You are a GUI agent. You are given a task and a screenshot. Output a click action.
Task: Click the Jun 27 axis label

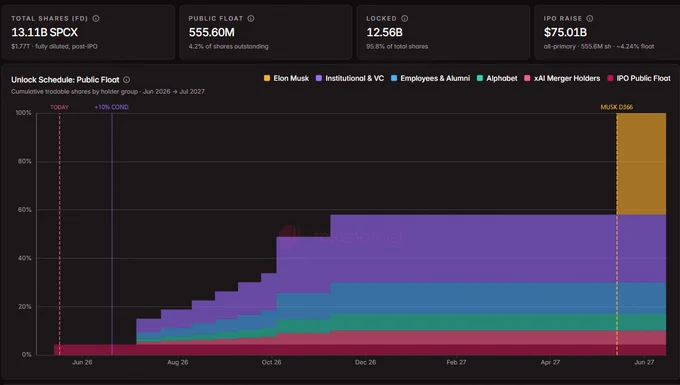coord(644,362)
